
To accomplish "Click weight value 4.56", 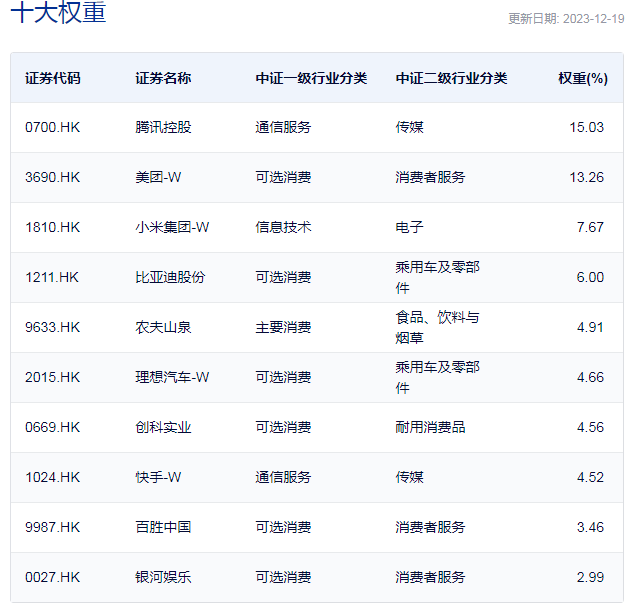I will pos(590,427).
